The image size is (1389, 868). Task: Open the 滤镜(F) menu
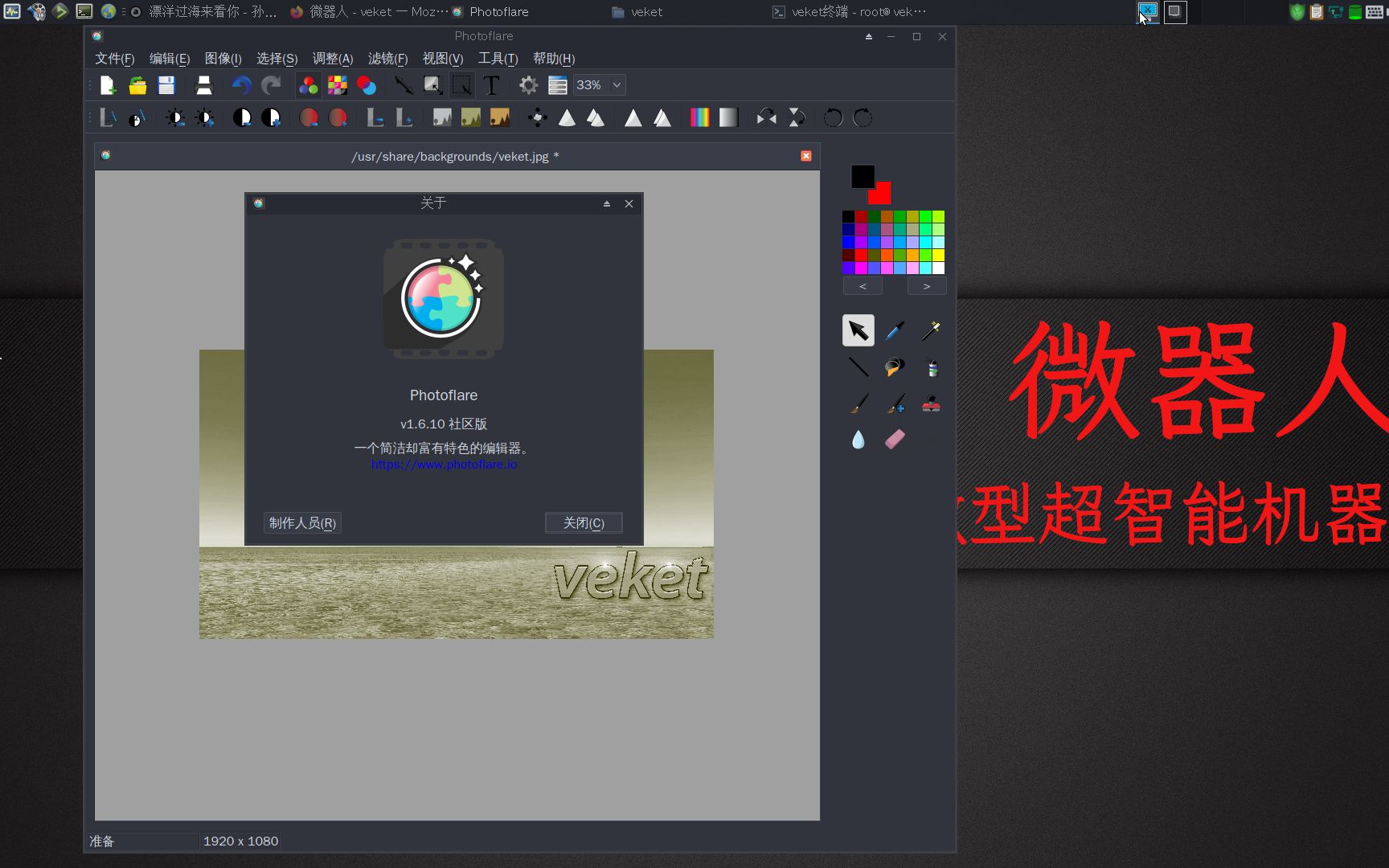pos(387,59)
